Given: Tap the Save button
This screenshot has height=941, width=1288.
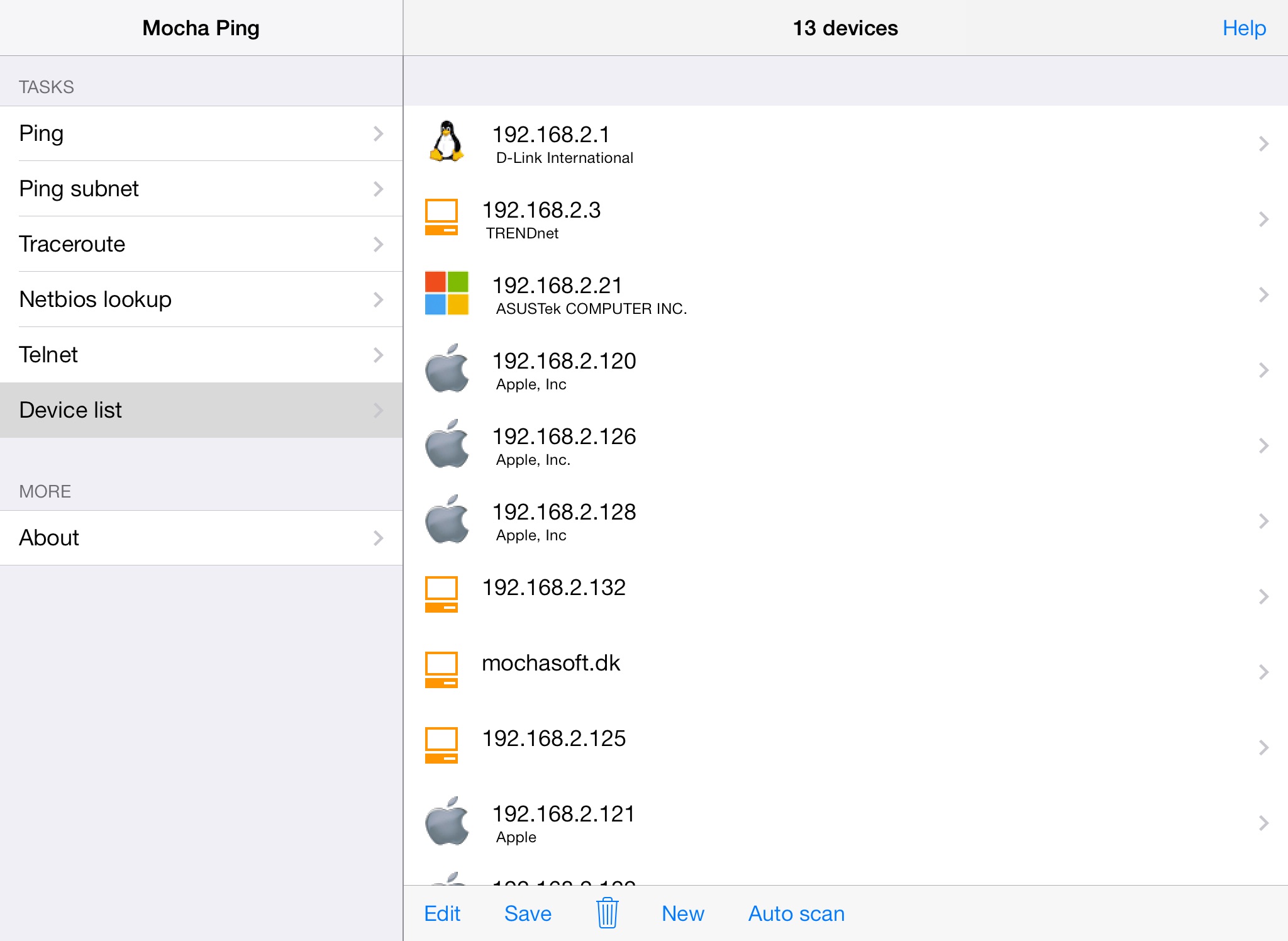Looking at the screenshot, I should (528, 913).
